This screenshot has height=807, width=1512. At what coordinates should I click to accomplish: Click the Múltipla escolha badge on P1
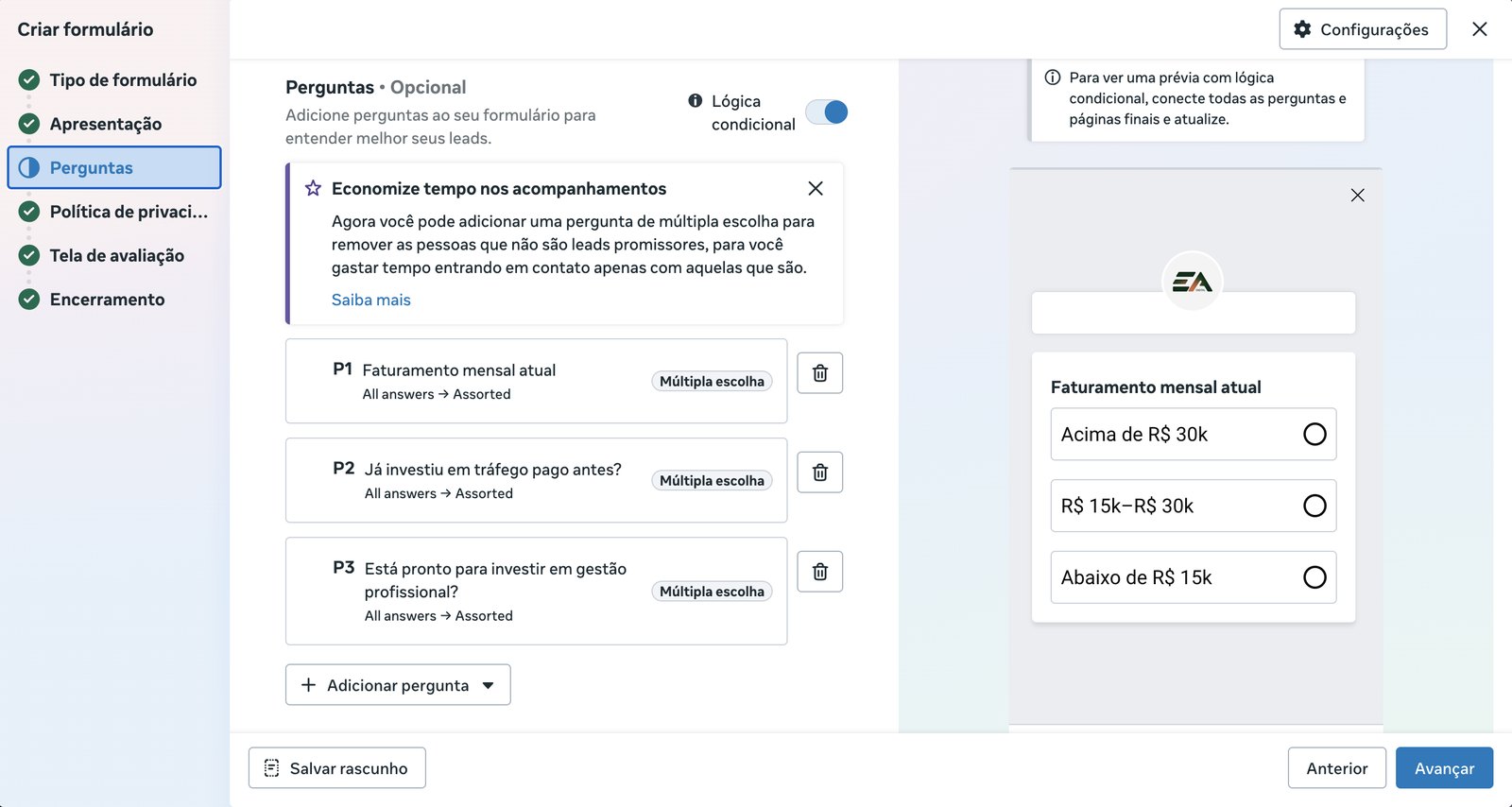[712, 382]
